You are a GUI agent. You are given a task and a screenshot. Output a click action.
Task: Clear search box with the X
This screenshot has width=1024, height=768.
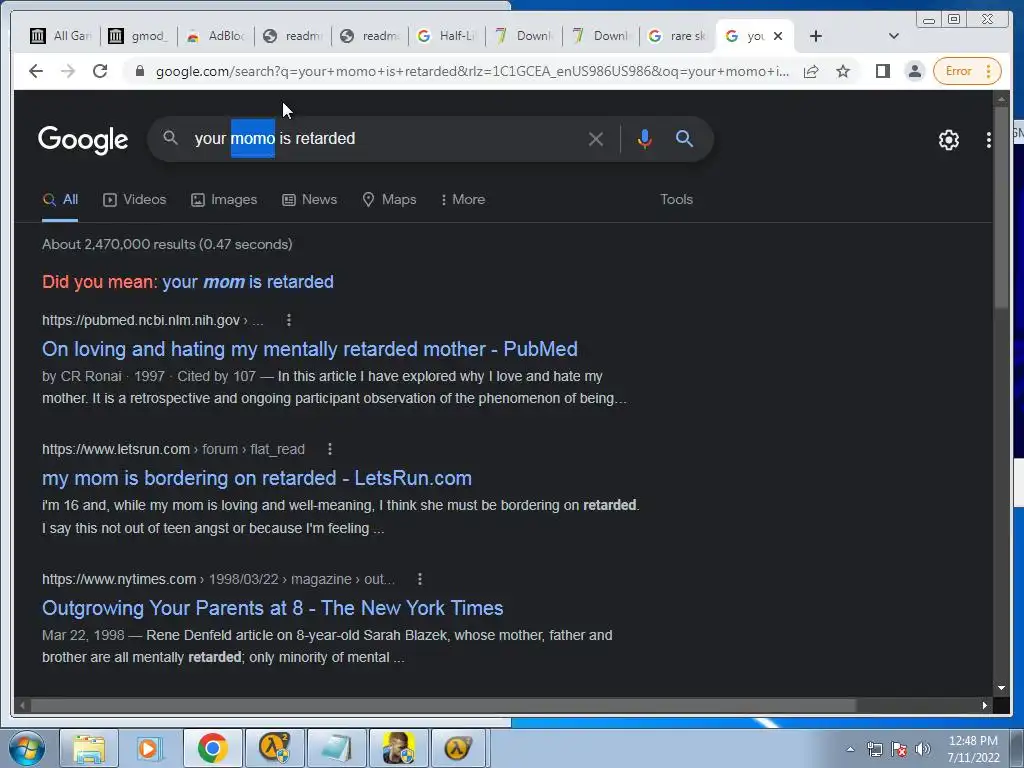(596, 139)
